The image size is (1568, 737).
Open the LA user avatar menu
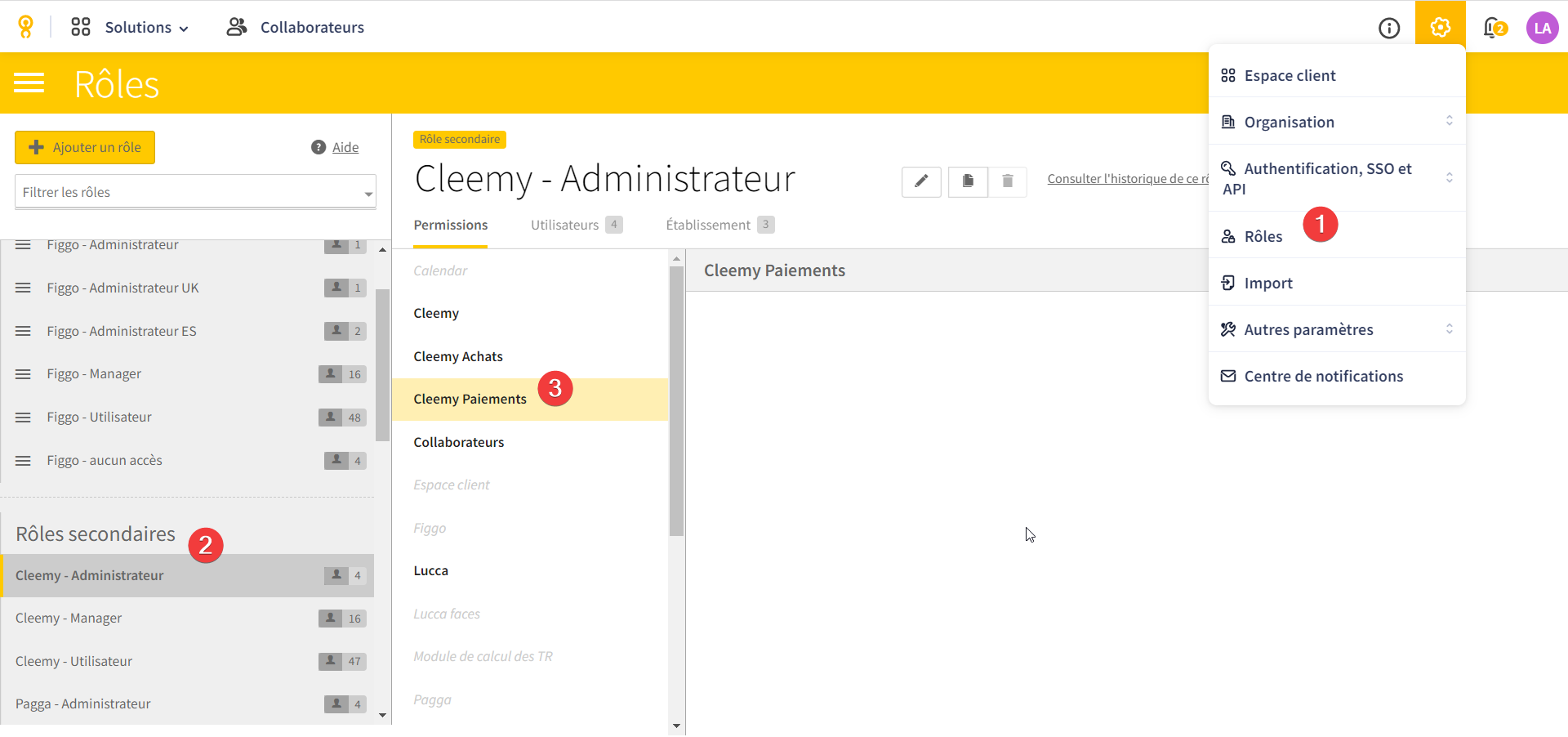[1542, 28]
